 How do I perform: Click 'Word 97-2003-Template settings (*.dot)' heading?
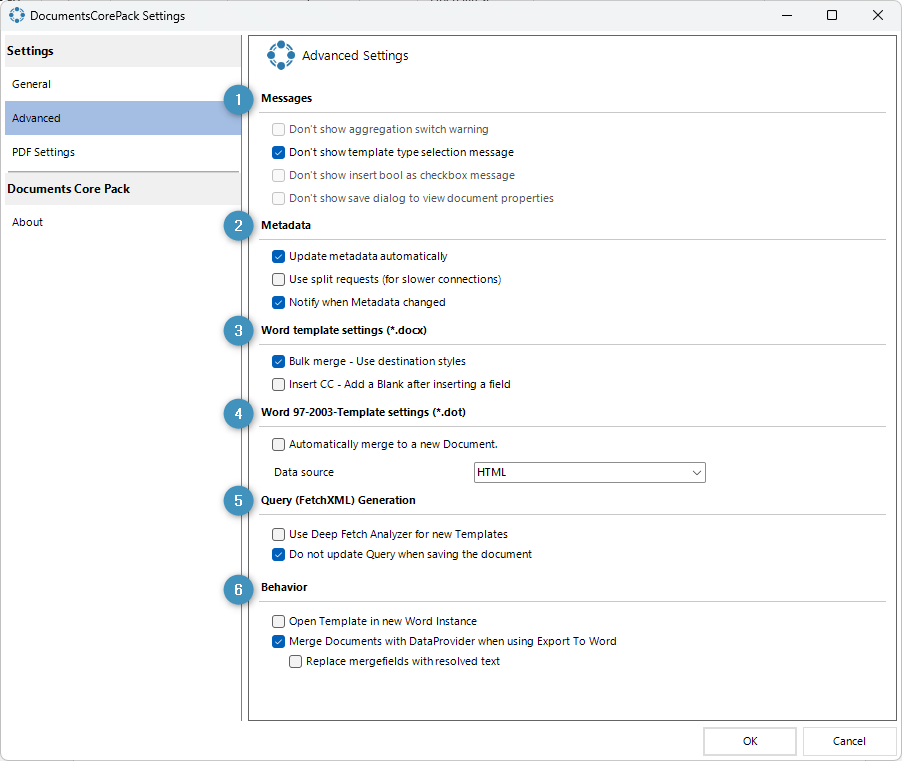click(x=364, y=412)
